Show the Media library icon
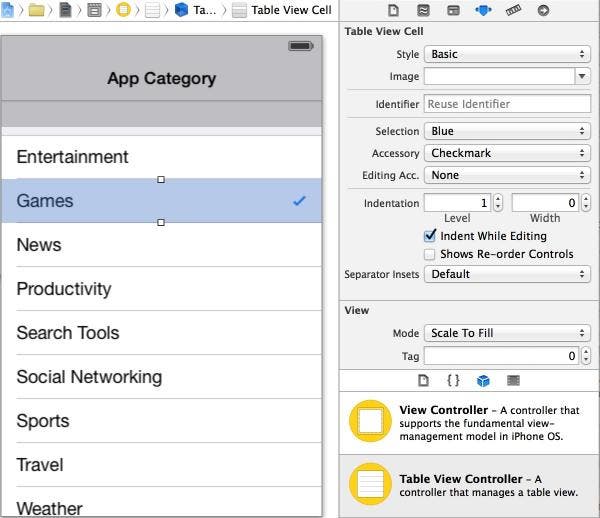This screenshot has width=600, height=518. coord(513,381)
